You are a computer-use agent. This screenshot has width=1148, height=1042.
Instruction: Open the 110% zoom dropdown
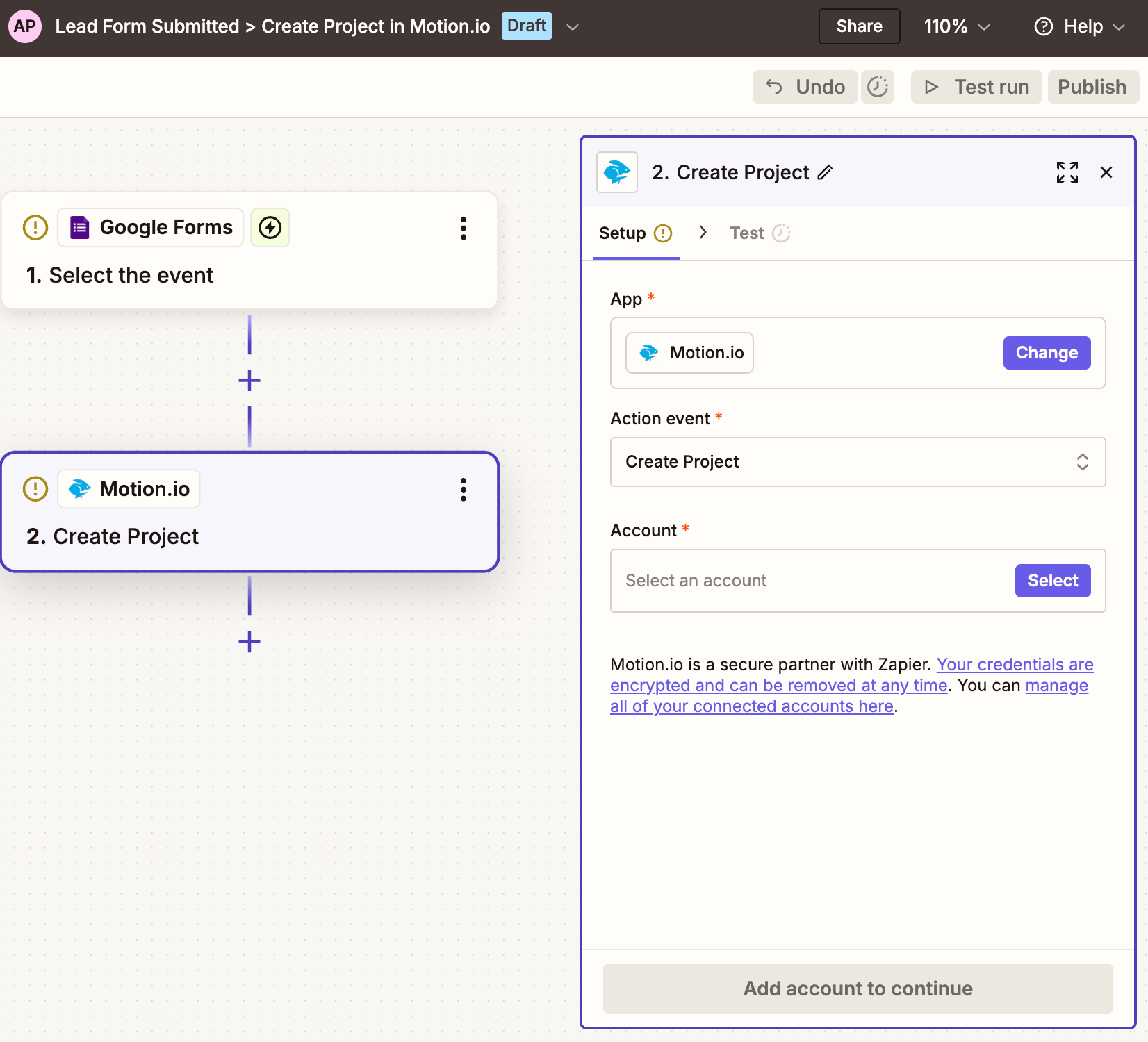pos(956,26)
